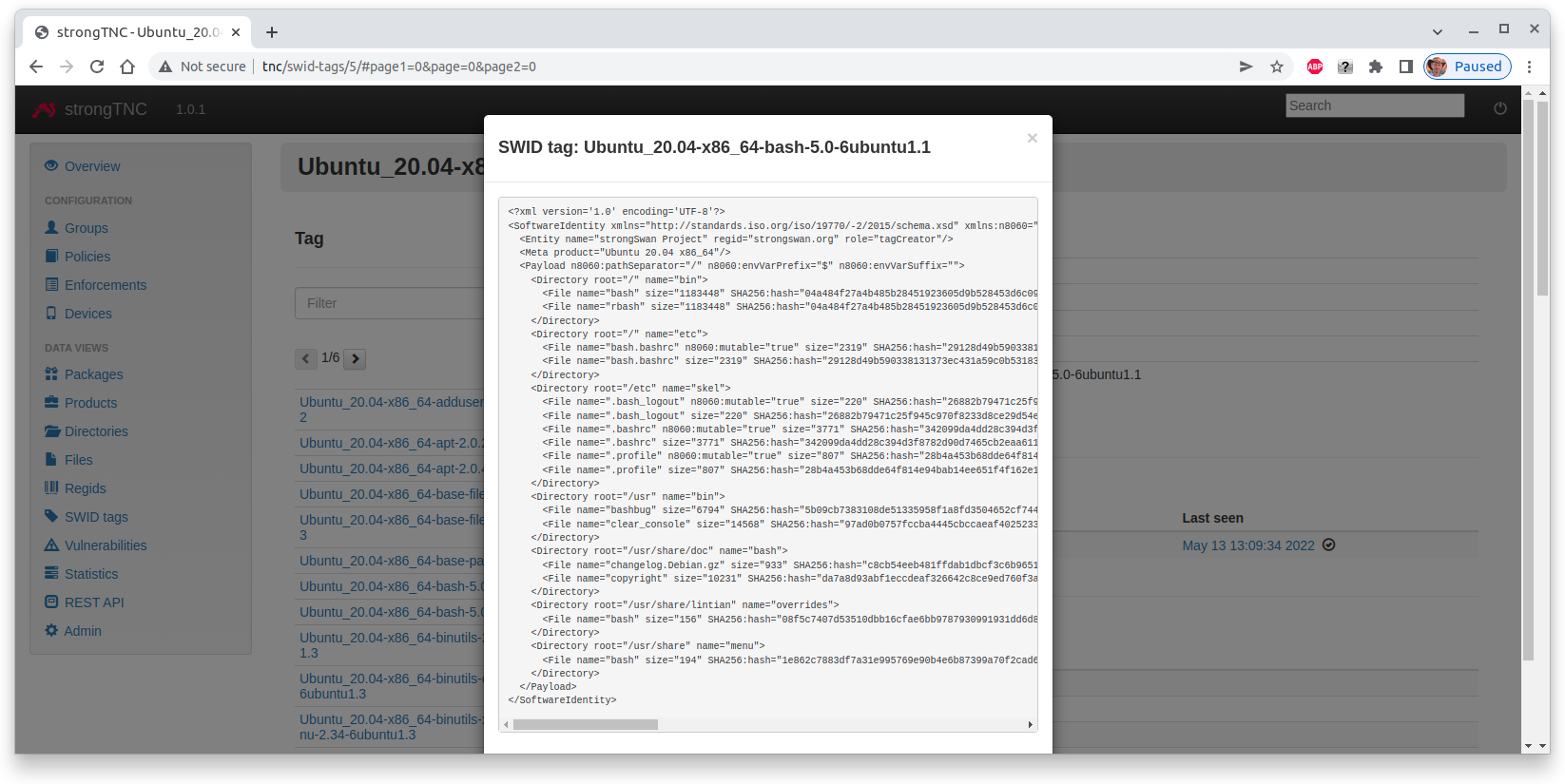This screenshot has height=784, width=1565.
Task: Click the 1/6 page indicator
Action: point(330,358)
